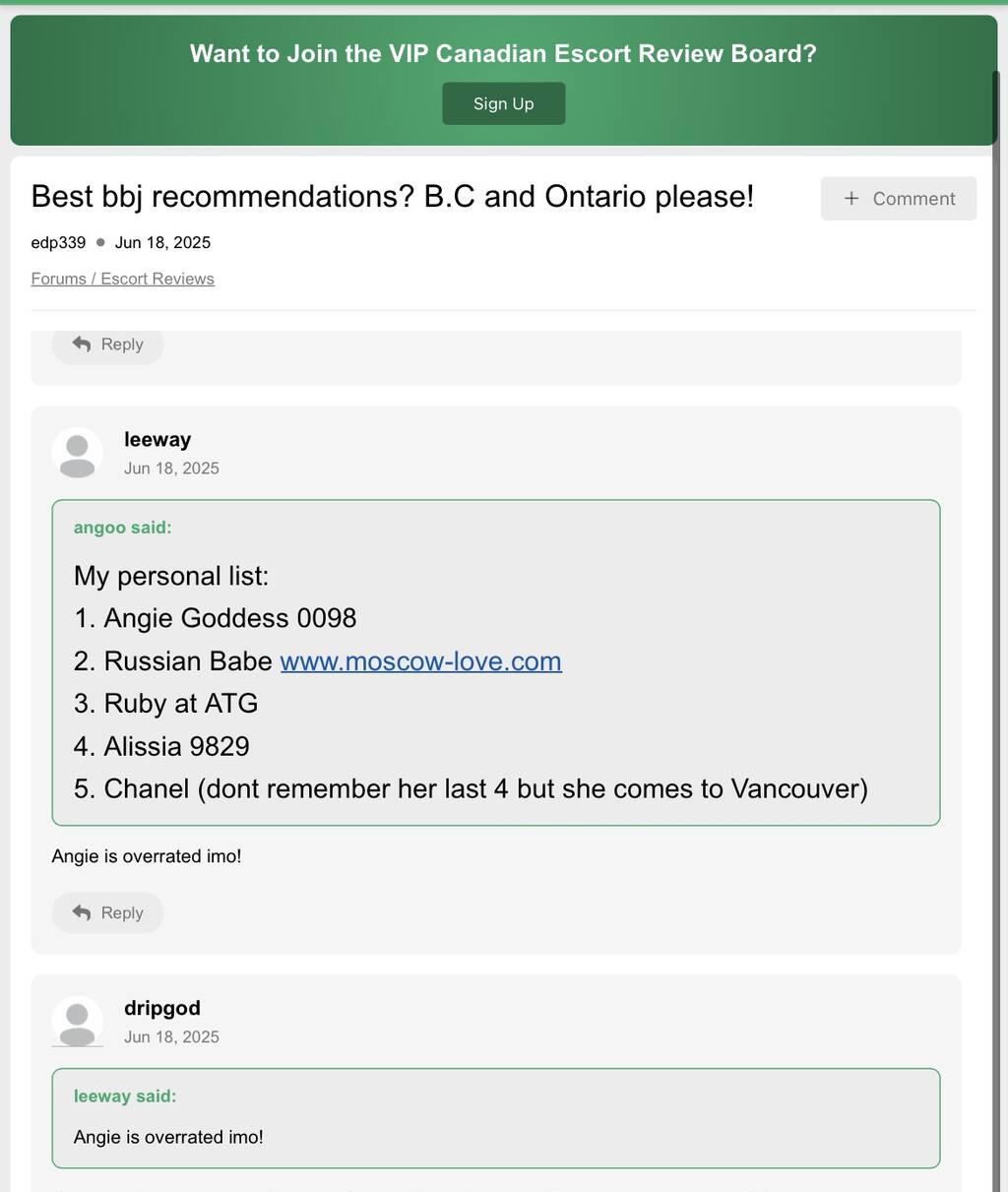Click dripgod's profile avatar
Screen dimensions: 1008x1192
(x=77, y=1021)
